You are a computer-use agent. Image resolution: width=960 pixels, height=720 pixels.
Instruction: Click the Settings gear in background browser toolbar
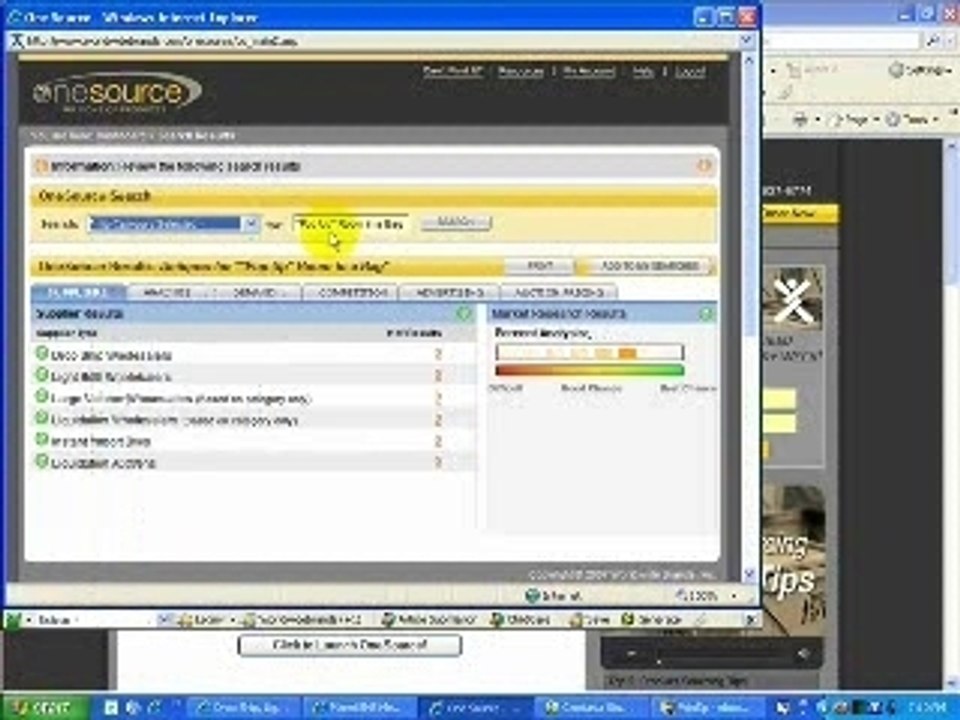(896, 70)
